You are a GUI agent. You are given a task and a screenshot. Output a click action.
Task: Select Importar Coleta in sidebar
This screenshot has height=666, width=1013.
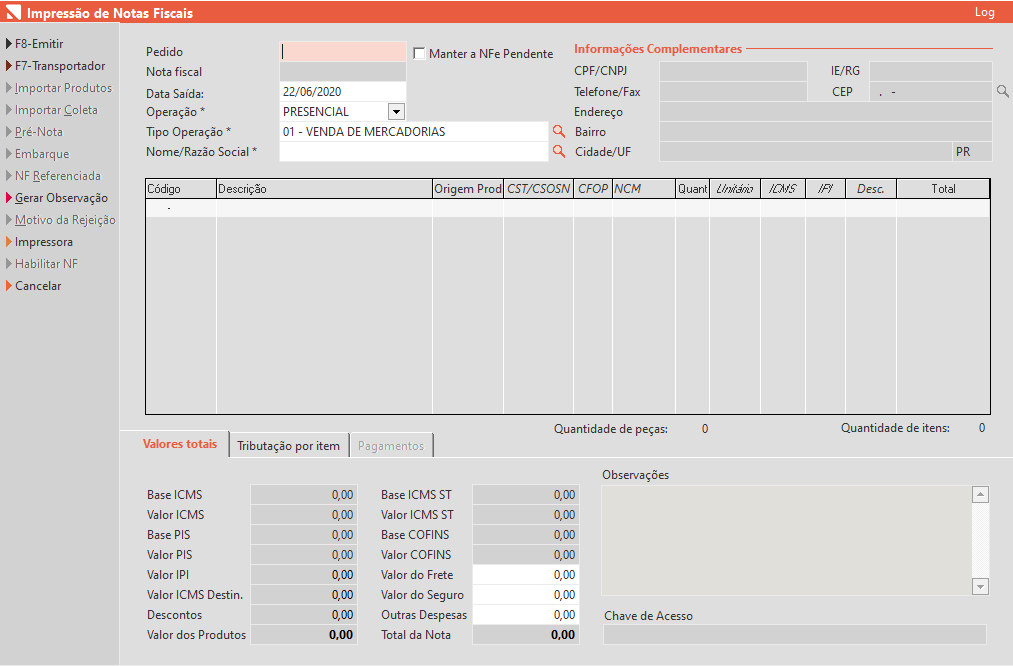56,110
